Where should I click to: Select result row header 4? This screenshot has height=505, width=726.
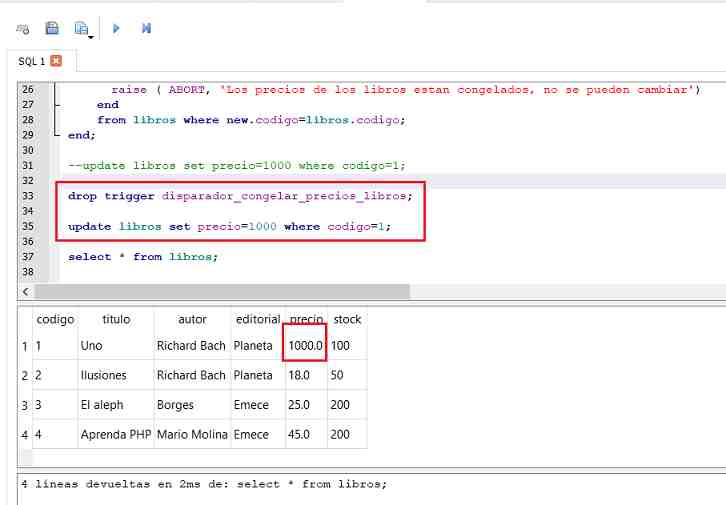click(x=25, y=435)
